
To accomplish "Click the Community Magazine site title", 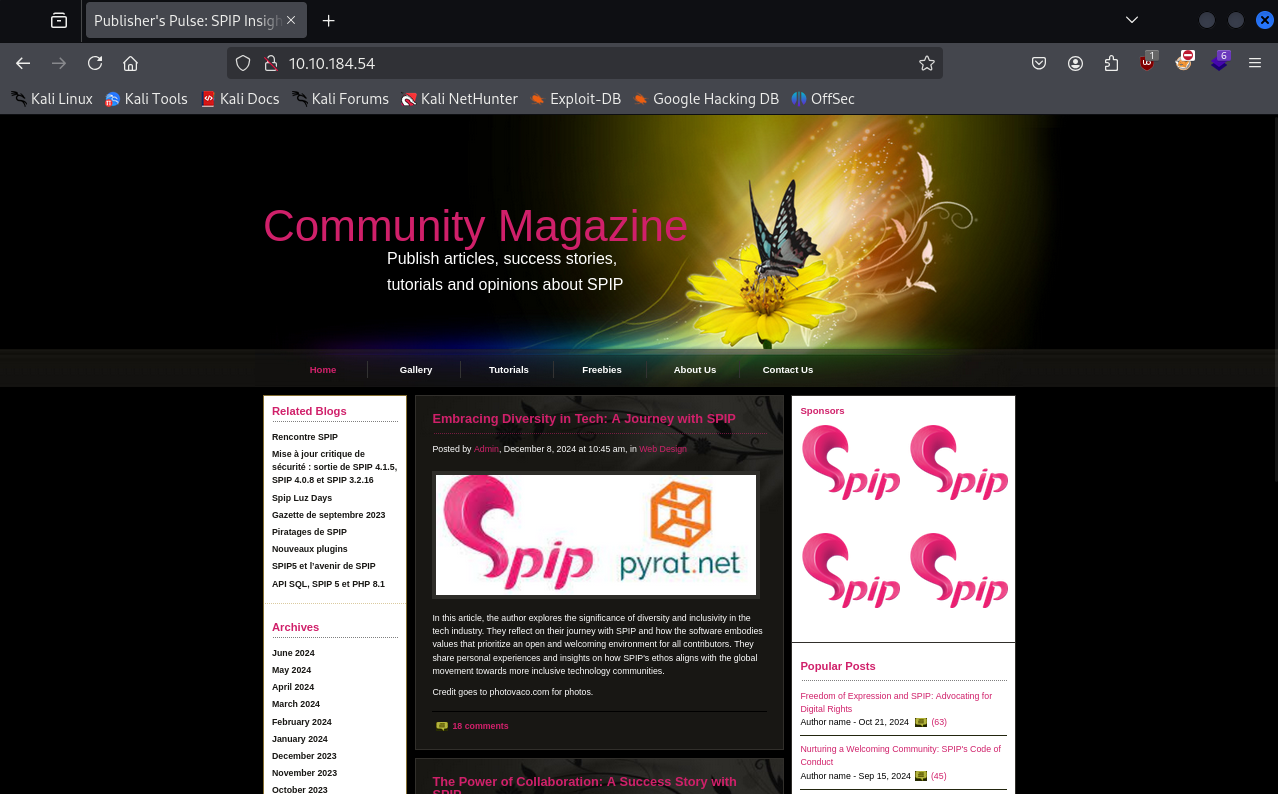I will click(475, 226).
